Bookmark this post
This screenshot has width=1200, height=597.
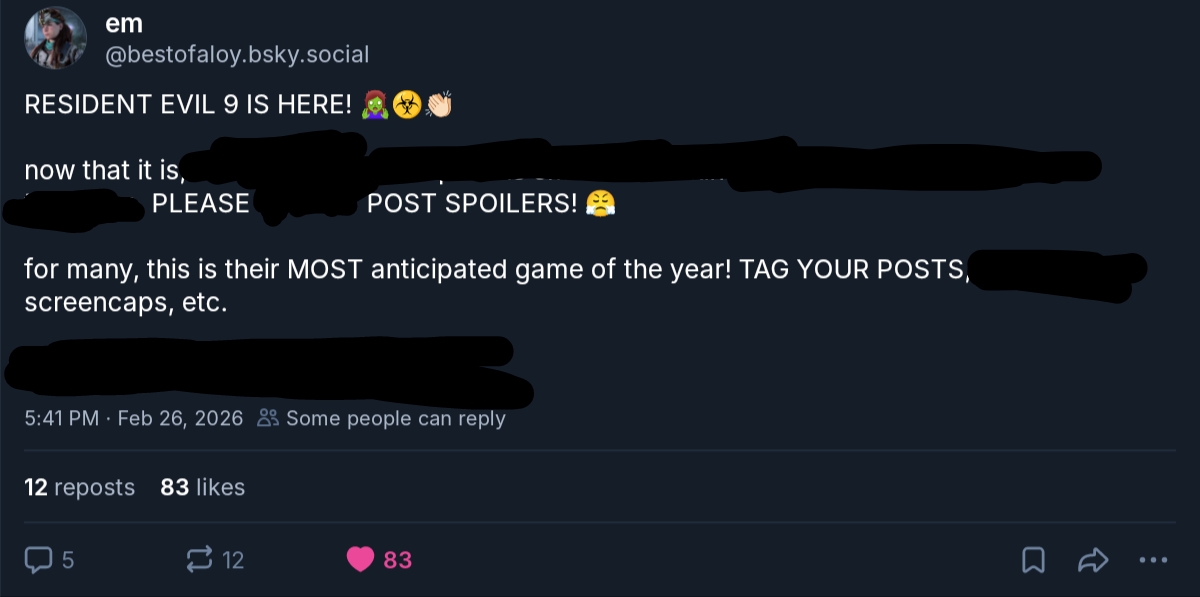(x=1033, y=560)
